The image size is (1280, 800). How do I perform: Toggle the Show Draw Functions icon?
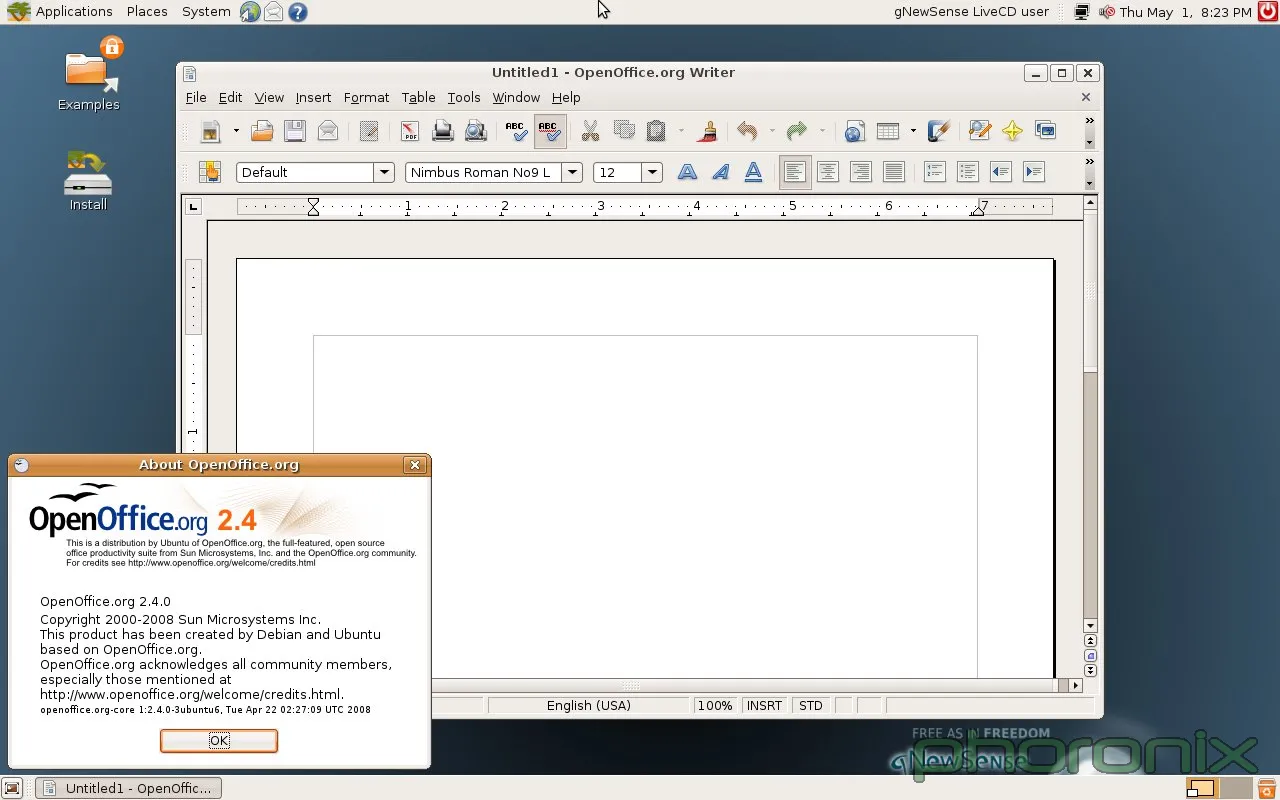(x=938, y=131)
